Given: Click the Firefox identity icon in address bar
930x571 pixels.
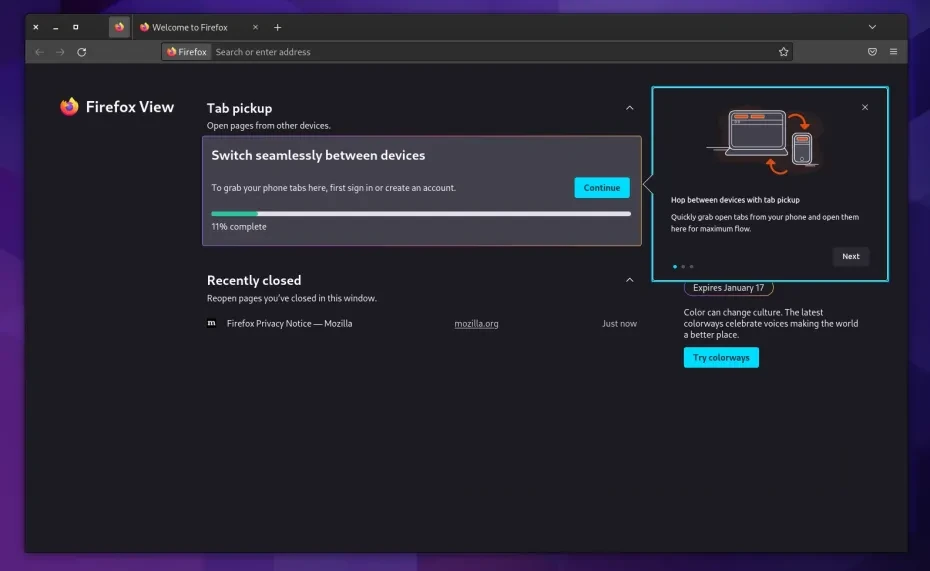Looking at the screenshot, I should pyautogui.click(x=187, y=52).
